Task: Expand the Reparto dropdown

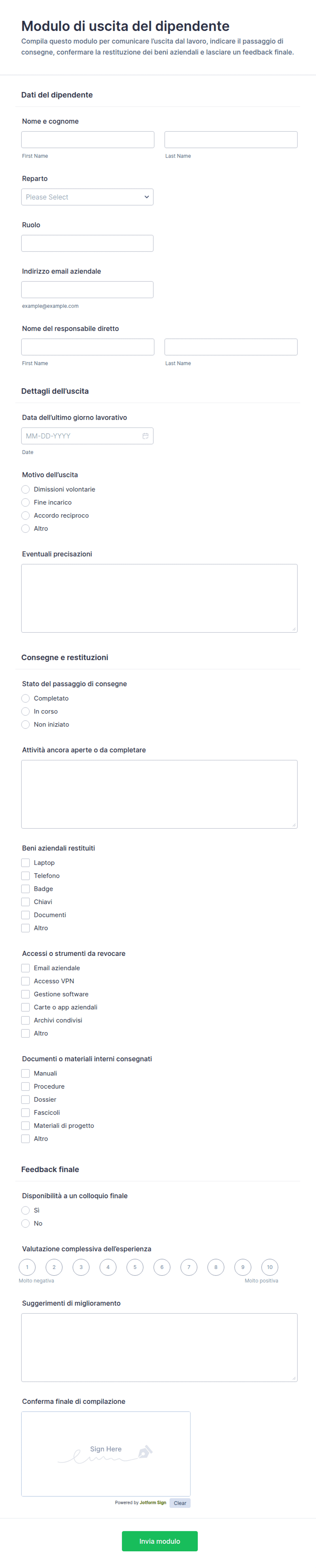Action: pos(87,197)
